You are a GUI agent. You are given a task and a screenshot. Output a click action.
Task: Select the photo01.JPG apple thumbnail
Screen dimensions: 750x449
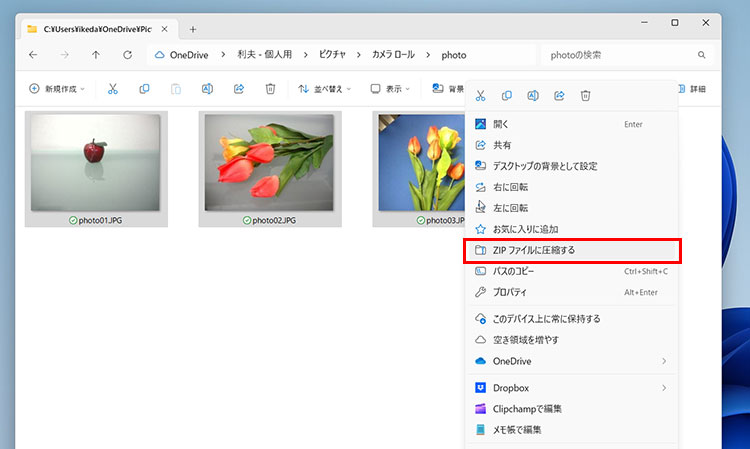[x=96, y=162]
